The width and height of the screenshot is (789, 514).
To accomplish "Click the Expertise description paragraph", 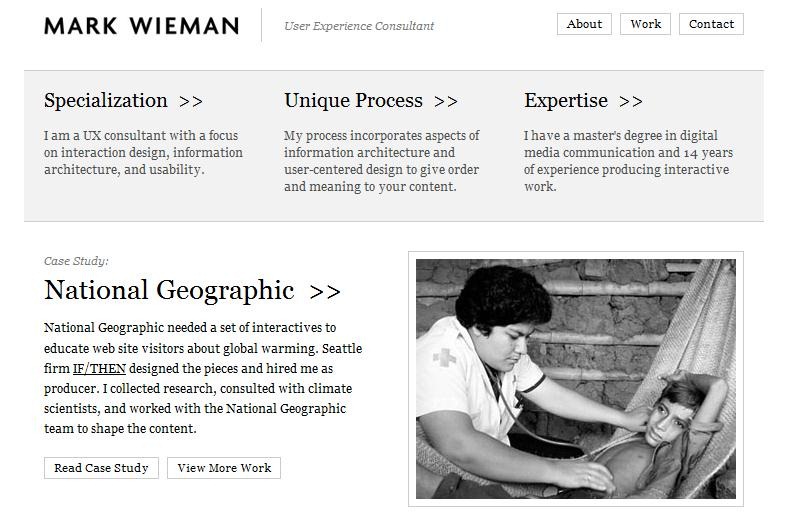I will pos(628,161).
